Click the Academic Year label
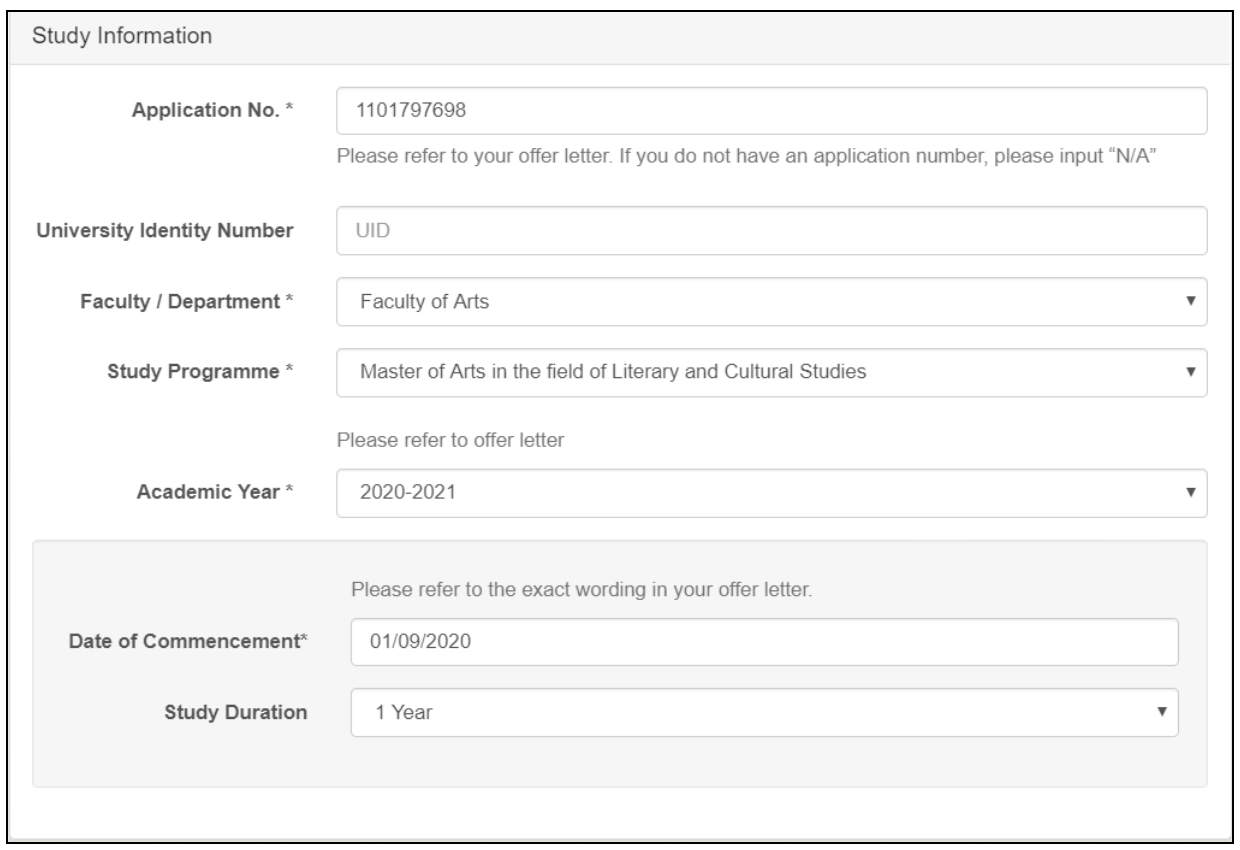Image resolution: width=1240 pixels, height=850 pixels. 222,493
